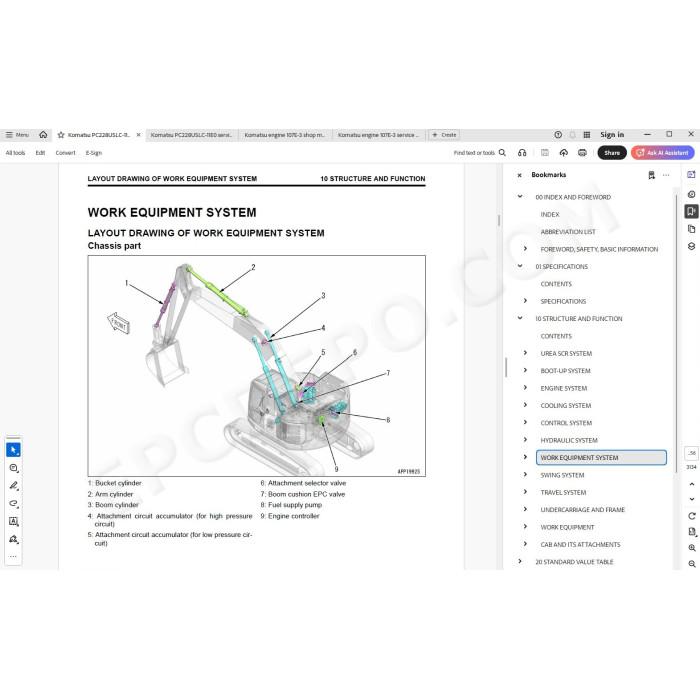Open the read aloud headphones icon

tap(522, 153)
